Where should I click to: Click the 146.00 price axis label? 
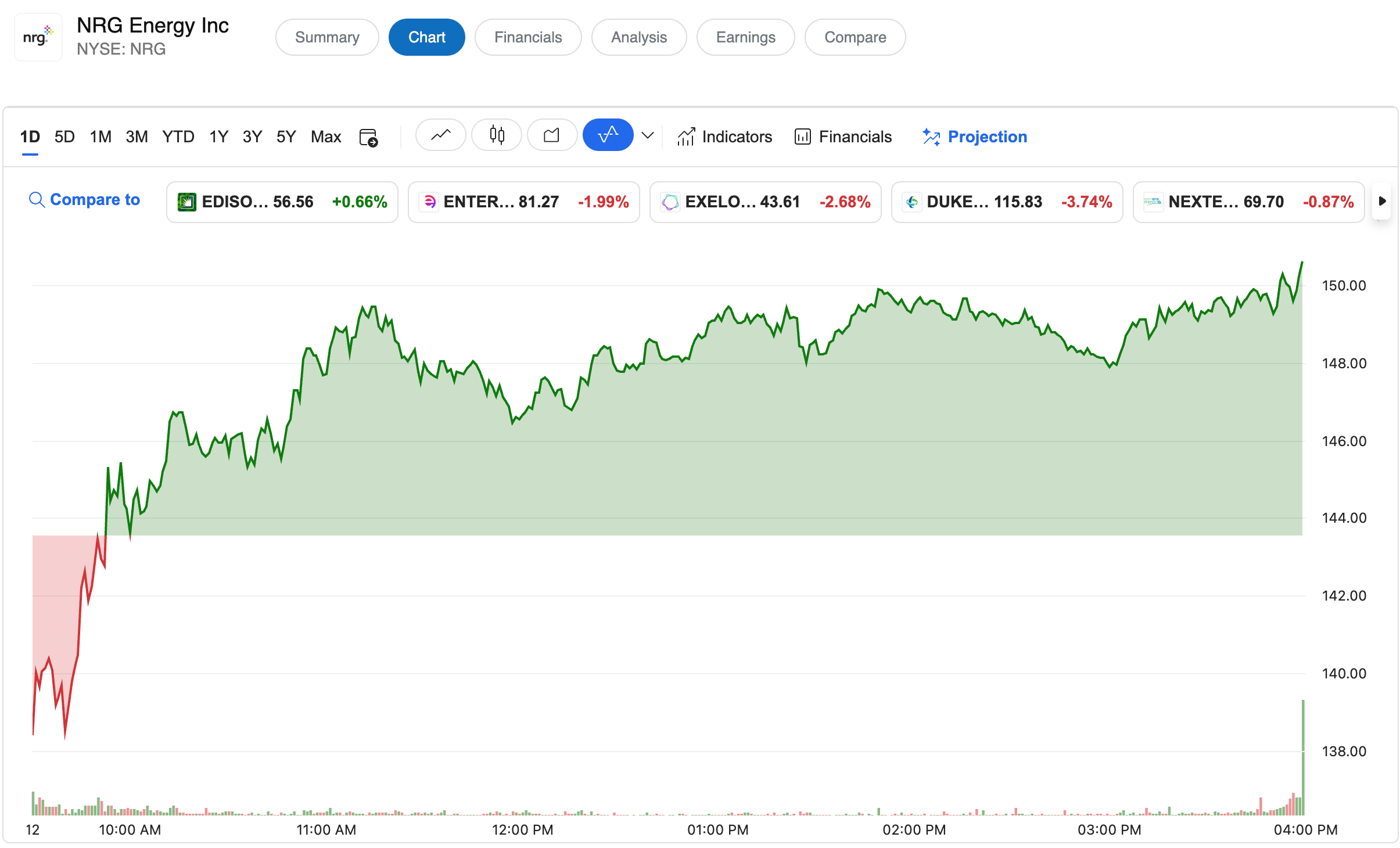click(x=1344, y=441)
